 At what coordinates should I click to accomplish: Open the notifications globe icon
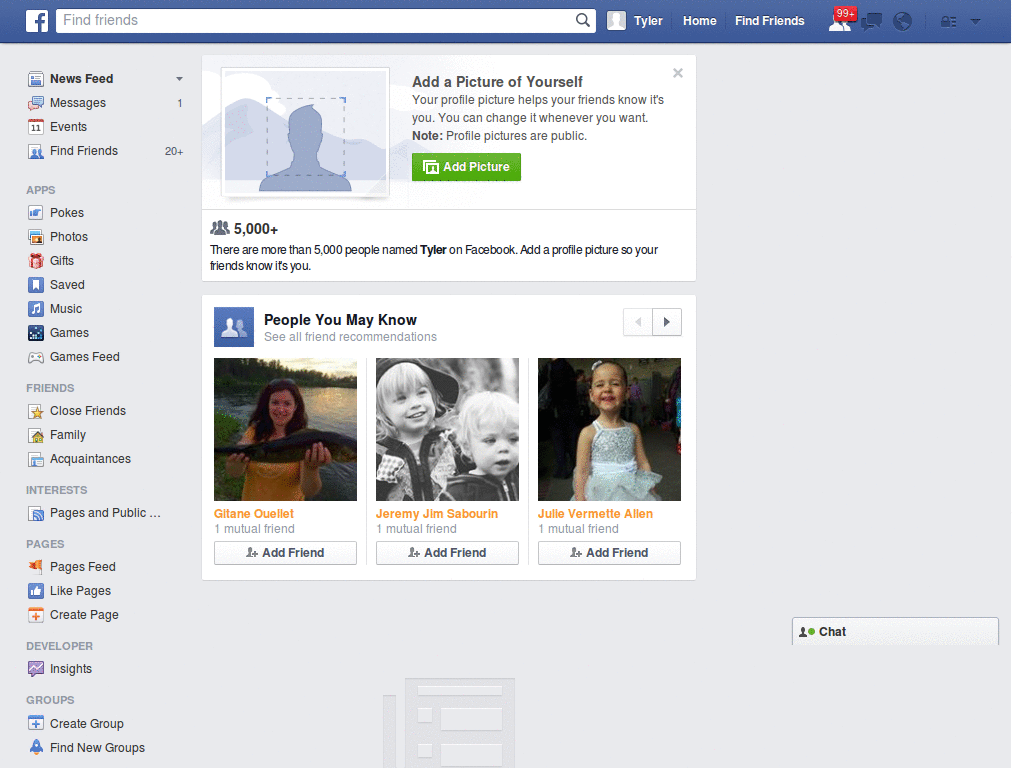pos(903,22)
